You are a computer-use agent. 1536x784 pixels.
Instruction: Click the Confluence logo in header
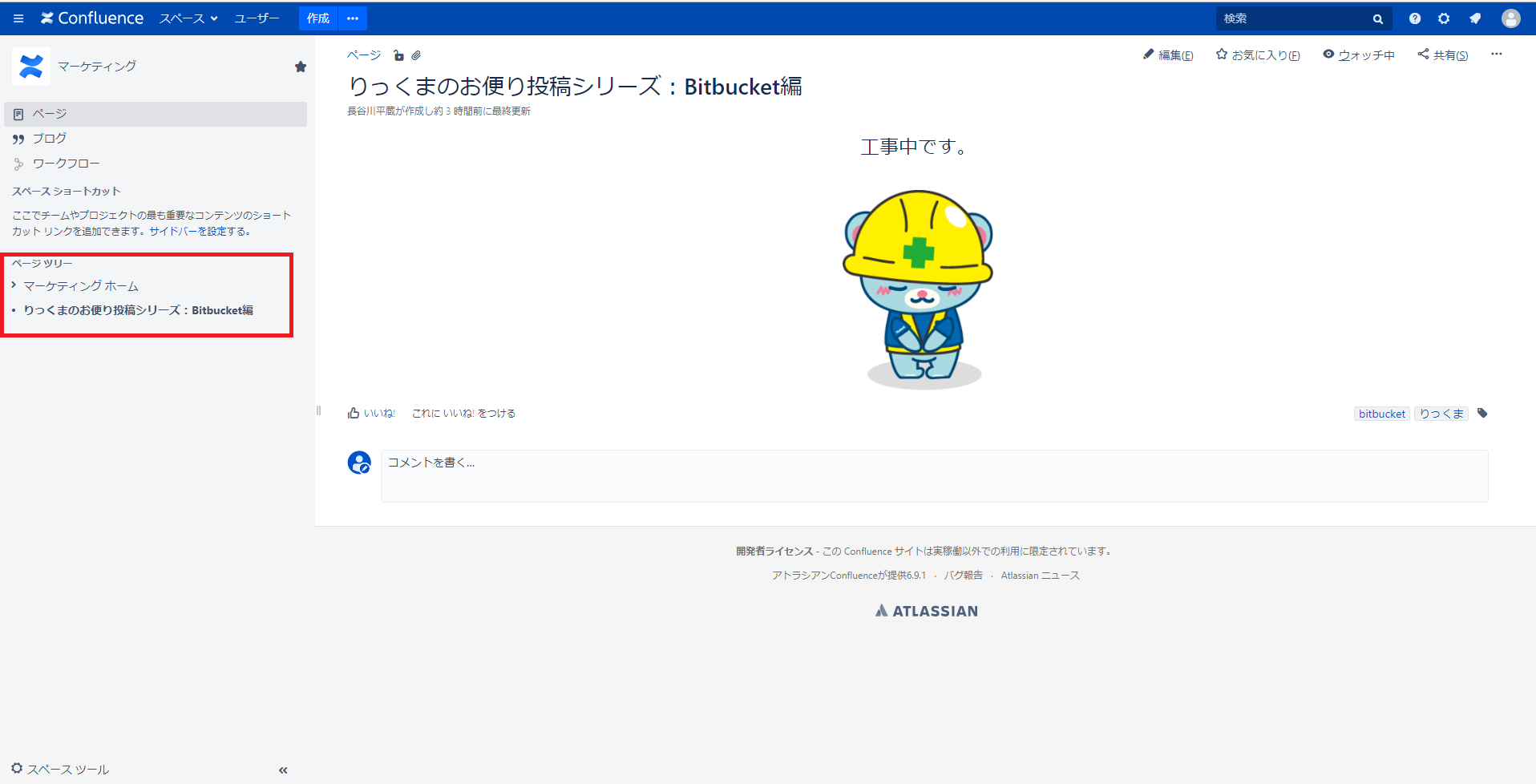[x=92, y=18]
